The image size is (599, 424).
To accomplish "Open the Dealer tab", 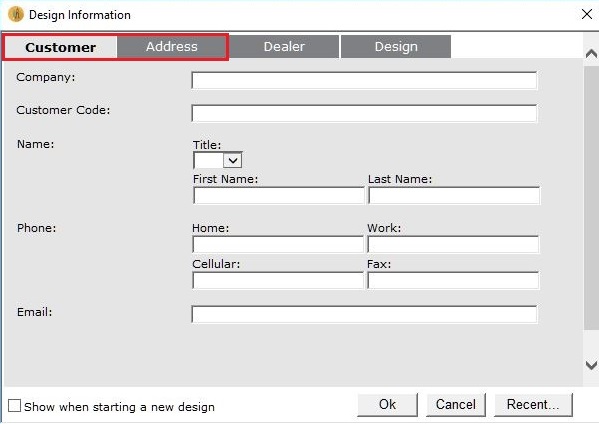I will pos(284,47).
